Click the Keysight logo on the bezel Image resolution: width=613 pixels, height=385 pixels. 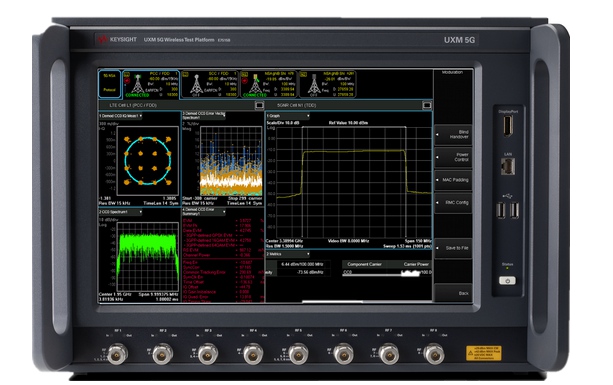pyautogui.click(x=117, y=39)
